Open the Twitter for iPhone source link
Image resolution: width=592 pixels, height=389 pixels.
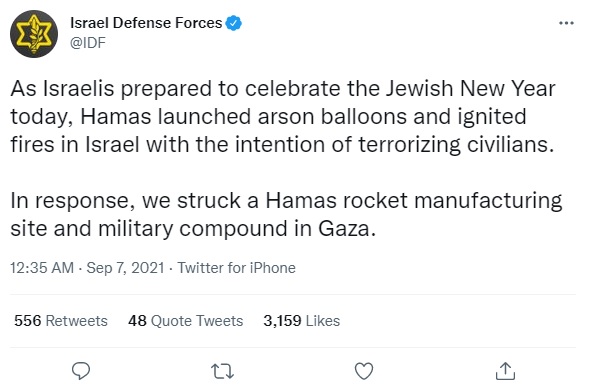[236, 268]
